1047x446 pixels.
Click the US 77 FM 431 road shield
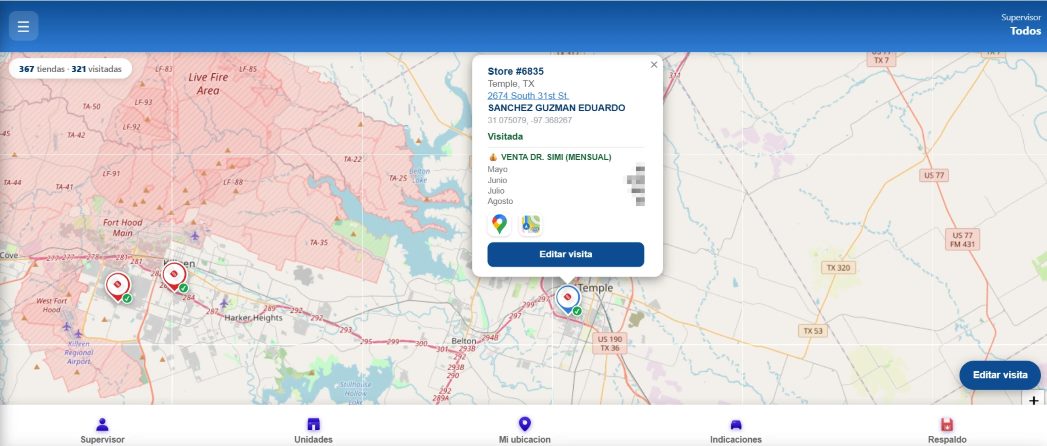(x=962, y=240)
